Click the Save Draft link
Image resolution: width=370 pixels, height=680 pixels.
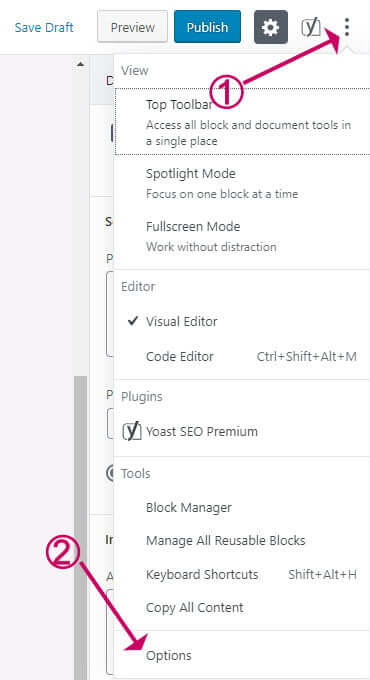click(44, 27)
